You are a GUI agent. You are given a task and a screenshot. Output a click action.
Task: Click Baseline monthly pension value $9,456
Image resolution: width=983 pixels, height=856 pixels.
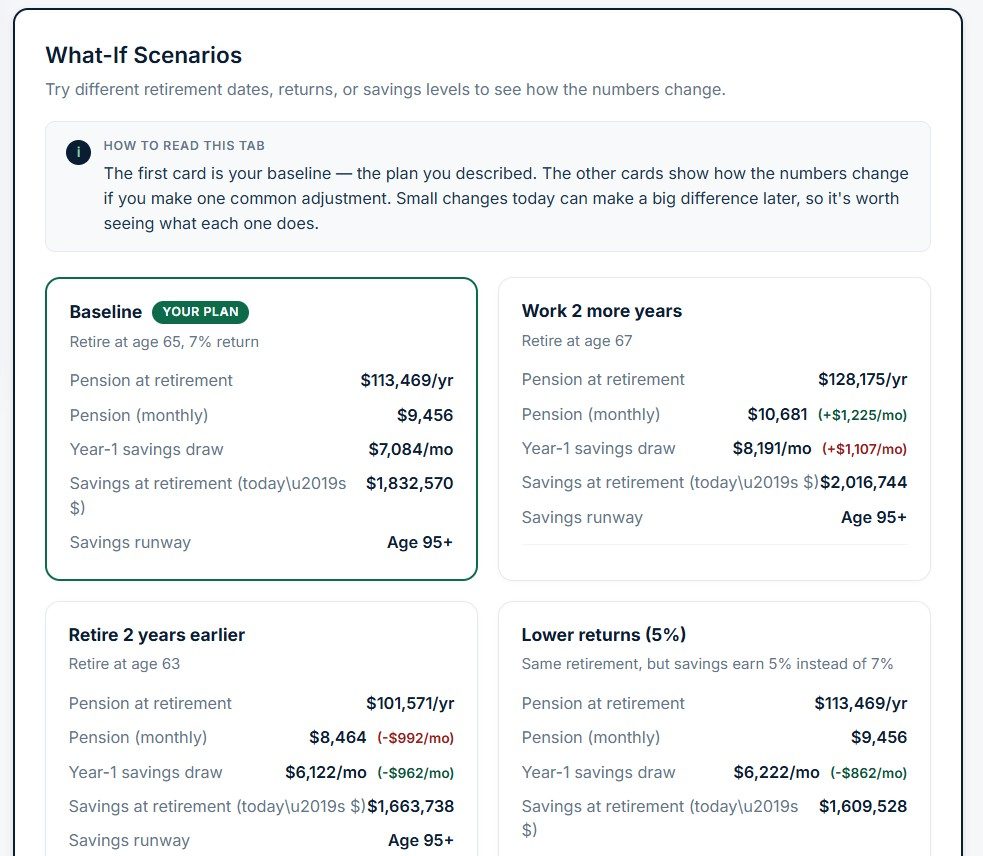coord(425,415)
